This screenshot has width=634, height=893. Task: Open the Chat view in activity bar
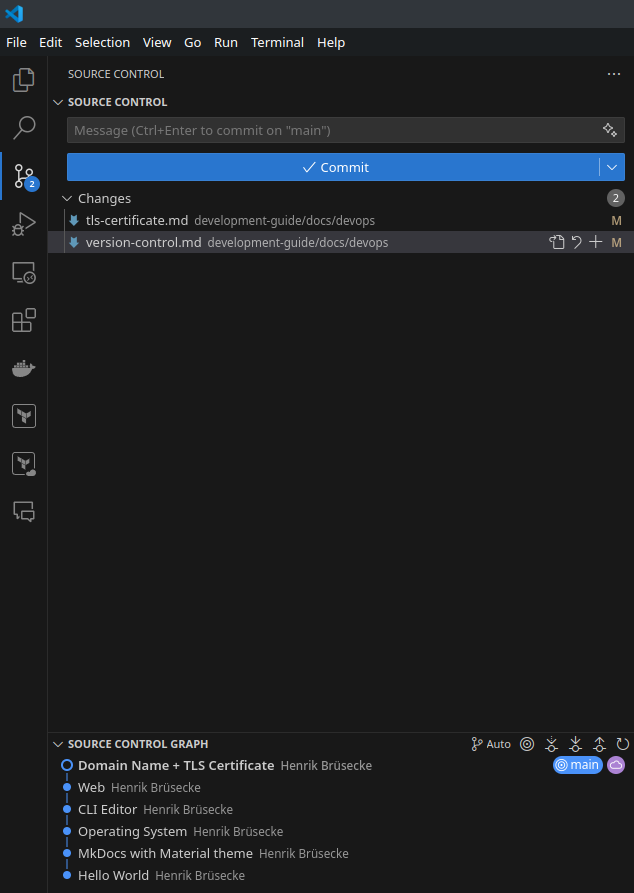(23, 511)
